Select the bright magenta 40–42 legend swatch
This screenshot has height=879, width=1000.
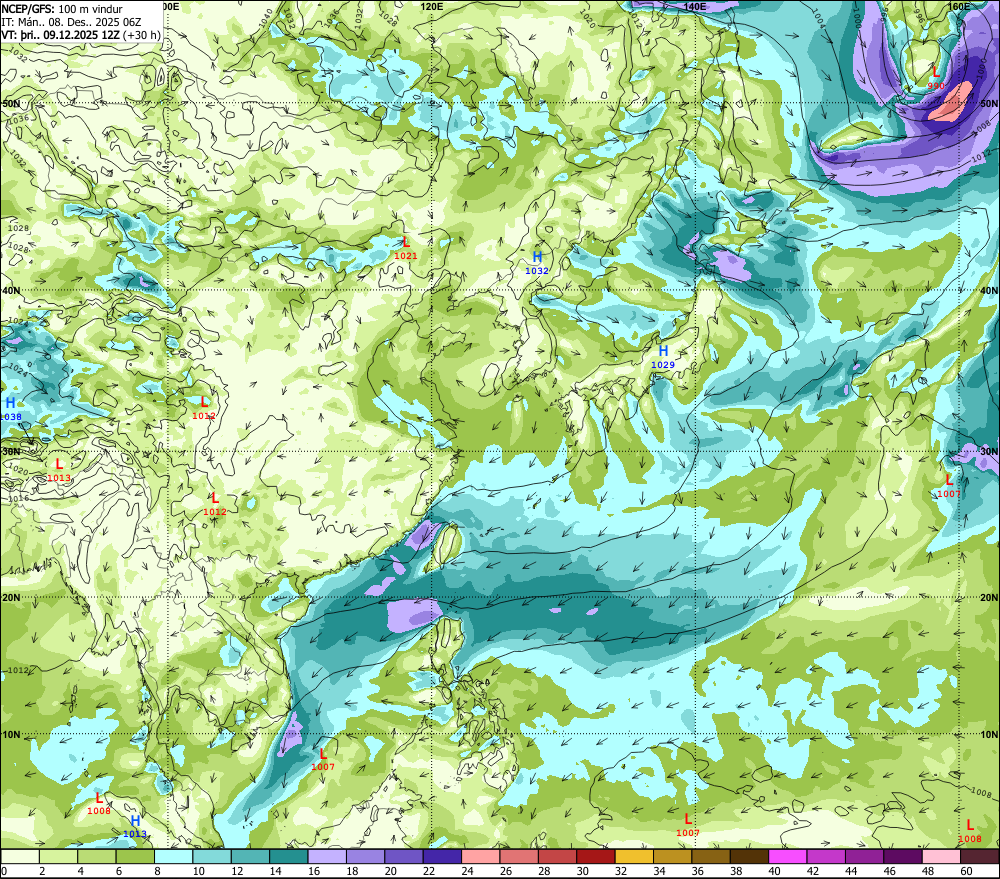(x=788, y=856)
